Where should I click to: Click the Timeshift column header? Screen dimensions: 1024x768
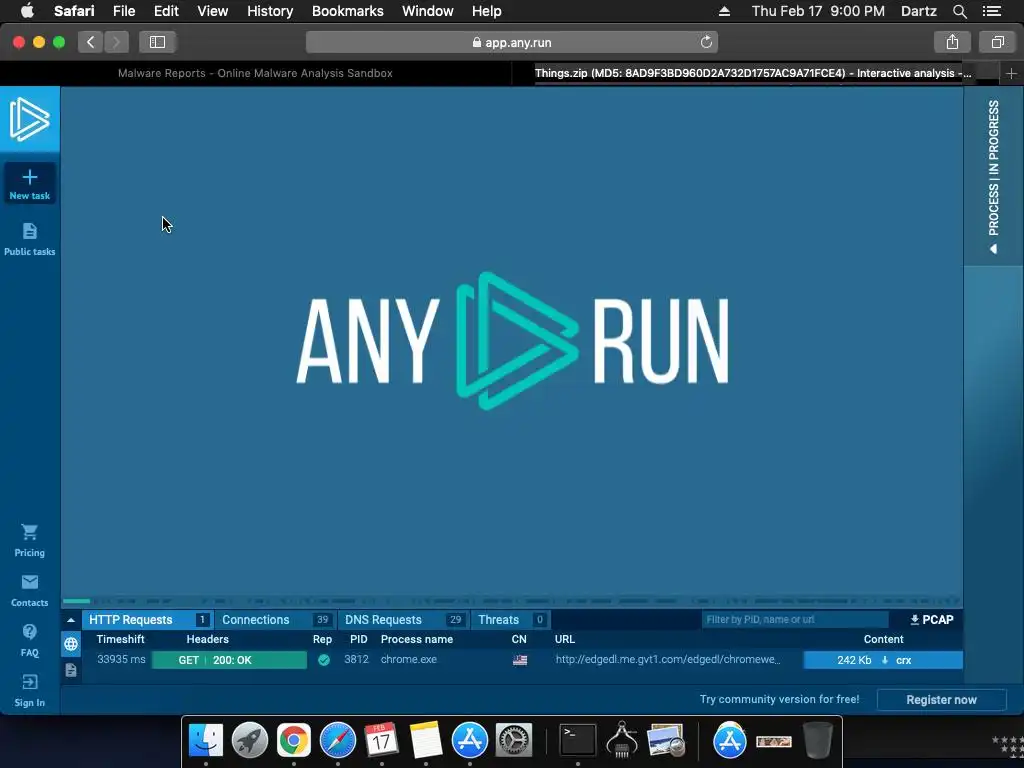(x=120, y=639)
